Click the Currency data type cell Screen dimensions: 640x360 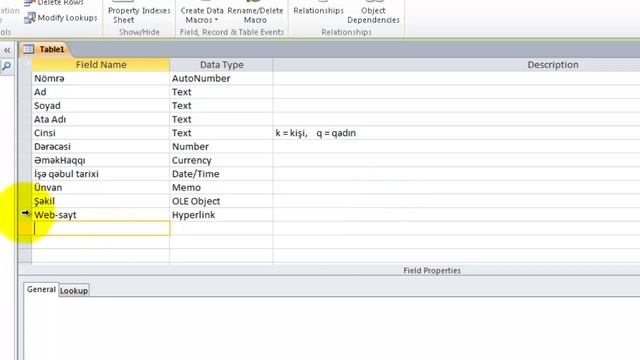[221, 160]
